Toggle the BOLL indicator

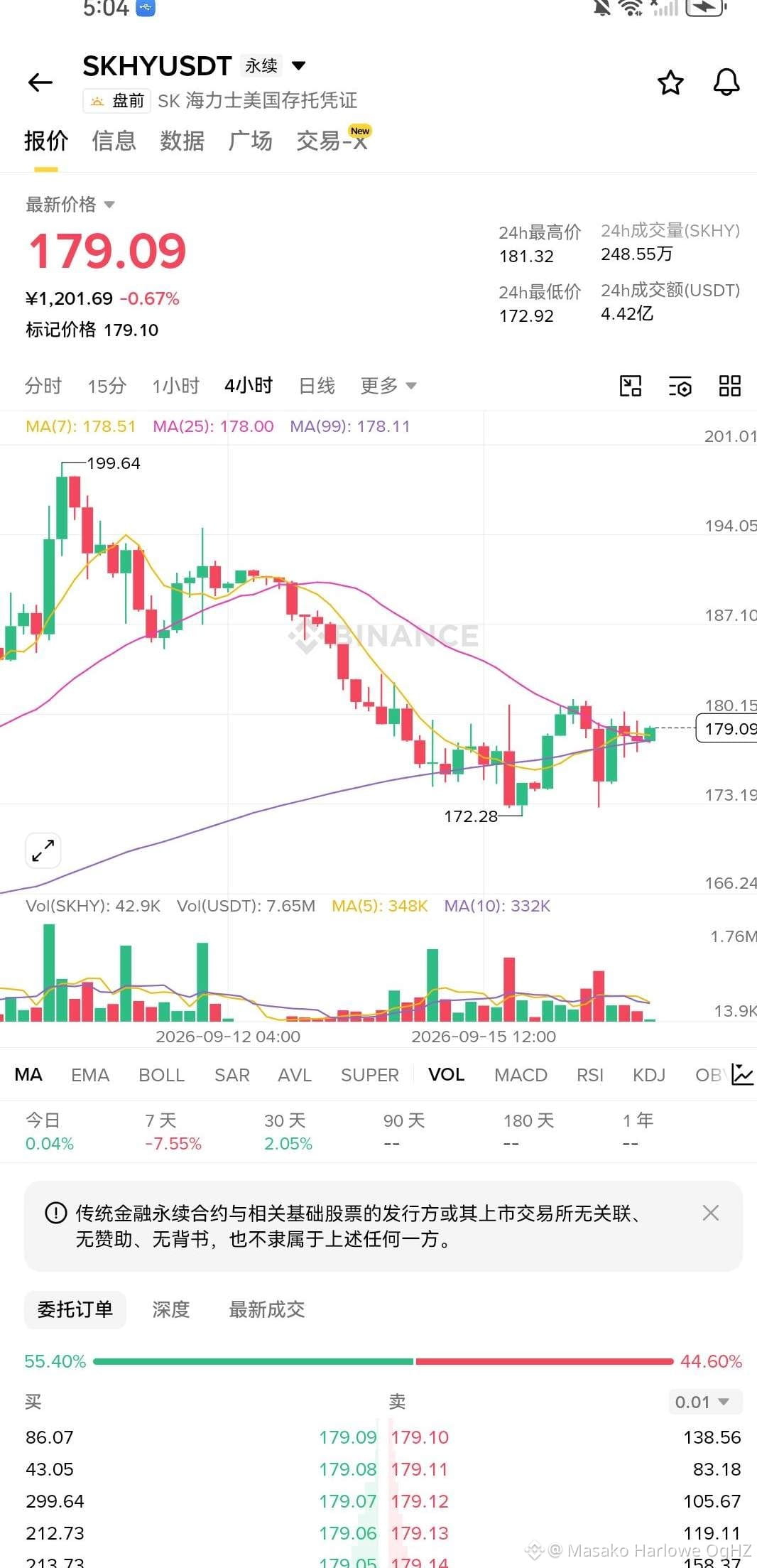(161, 1075)
